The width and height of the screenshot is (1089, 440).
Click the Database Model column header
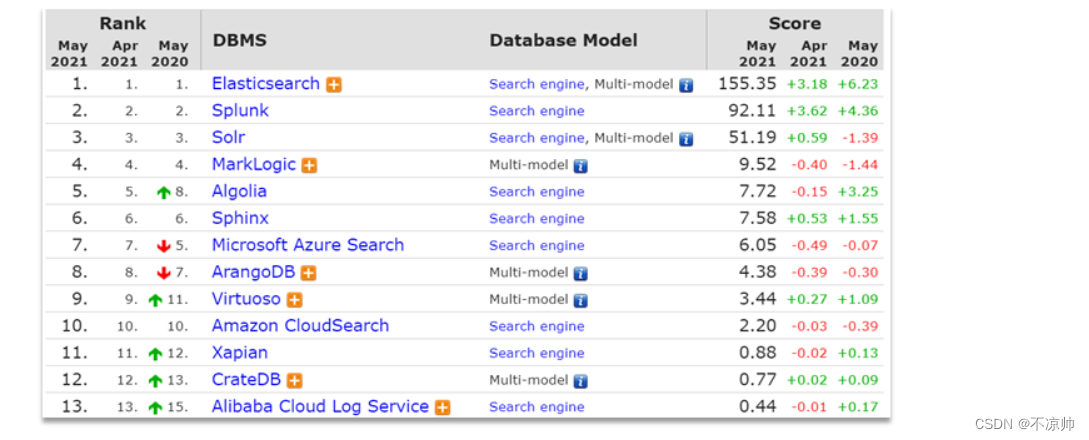(563, 40)
